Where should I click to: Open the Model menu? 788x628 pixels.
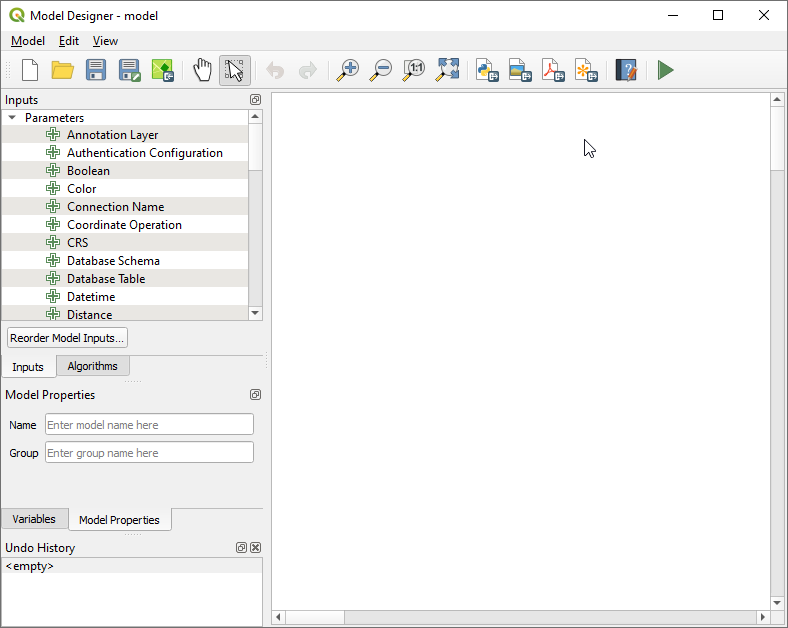coord(28,41)
